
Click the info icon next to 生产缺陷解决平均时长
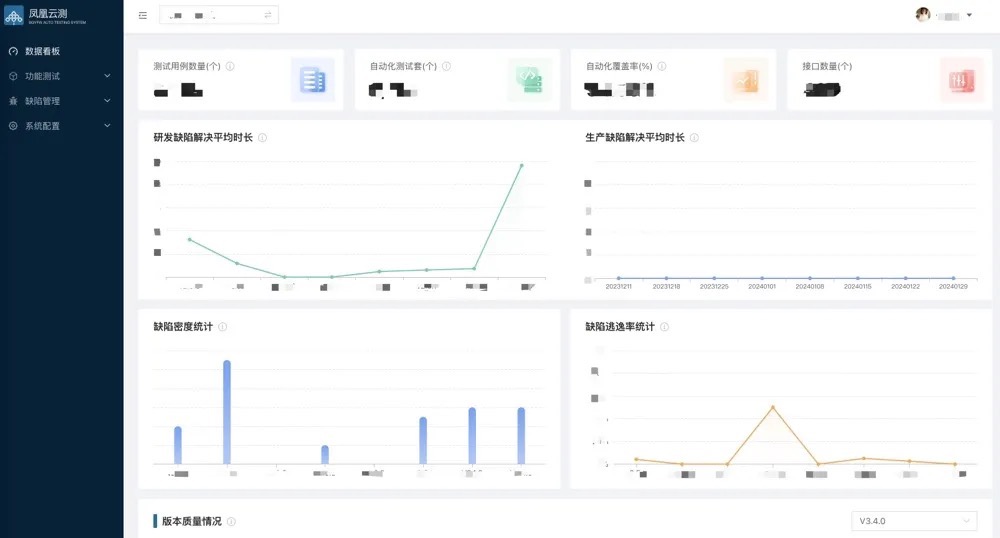[x=695, y=138]
